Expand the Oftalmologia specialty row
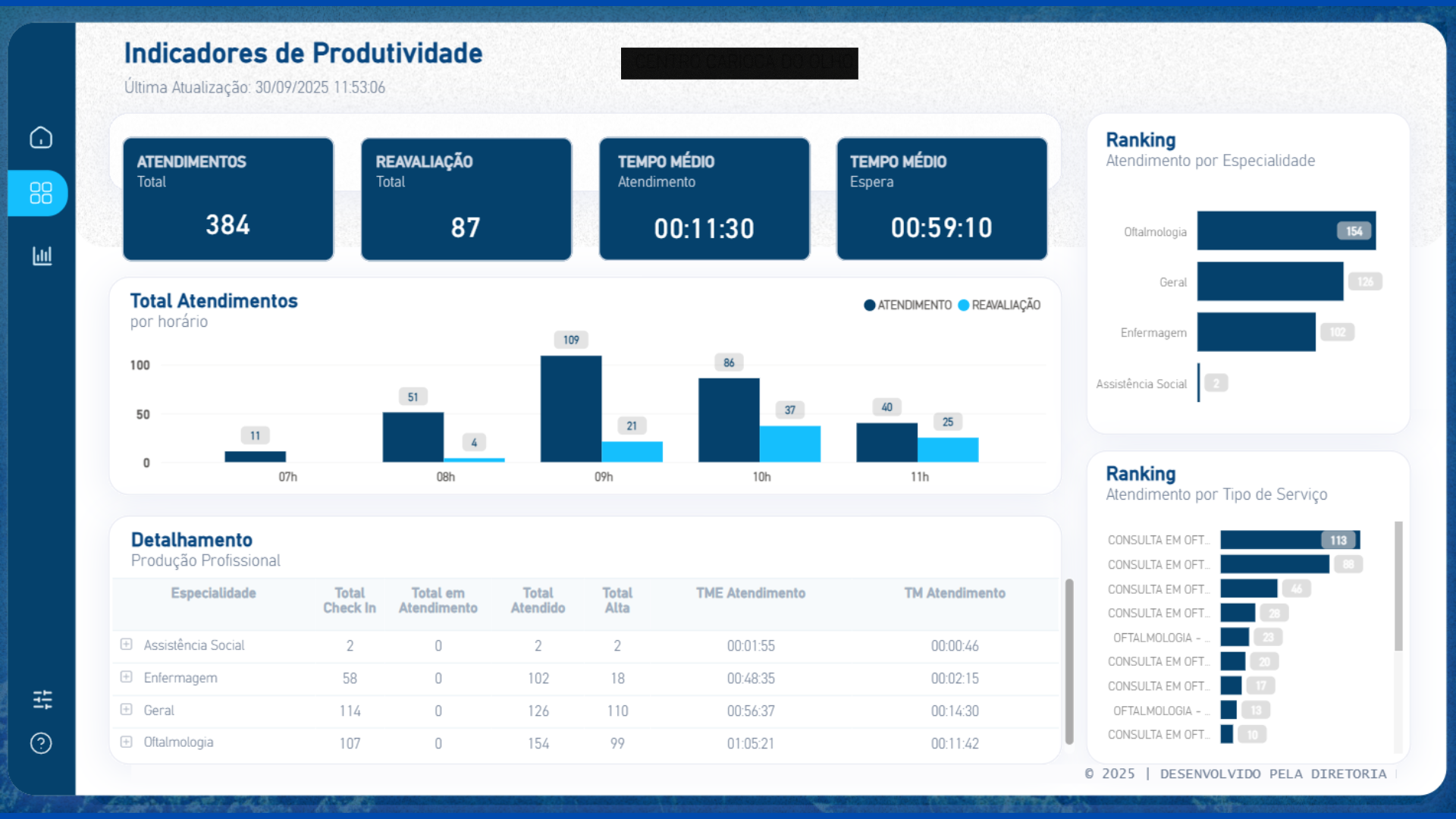The image size is (1456, 819). pyautogui.click(x=127, y=742)
